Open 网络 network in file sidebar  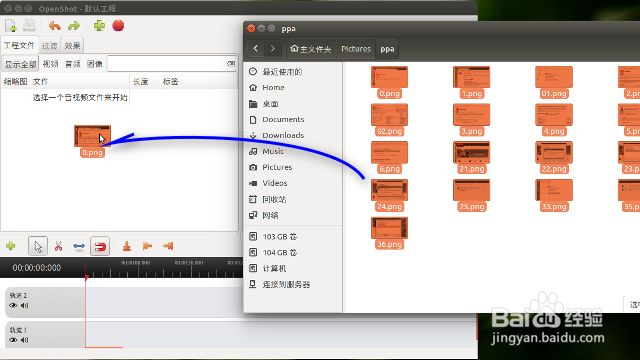tap(270, 215)
